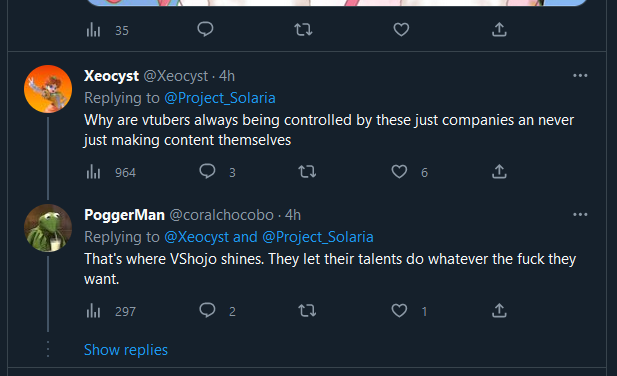Viewport: 617px width, 376px height.
Task: Open the @Project_Solaria mention in Xeocyst's reply
Action: click(x=220, y=98)
